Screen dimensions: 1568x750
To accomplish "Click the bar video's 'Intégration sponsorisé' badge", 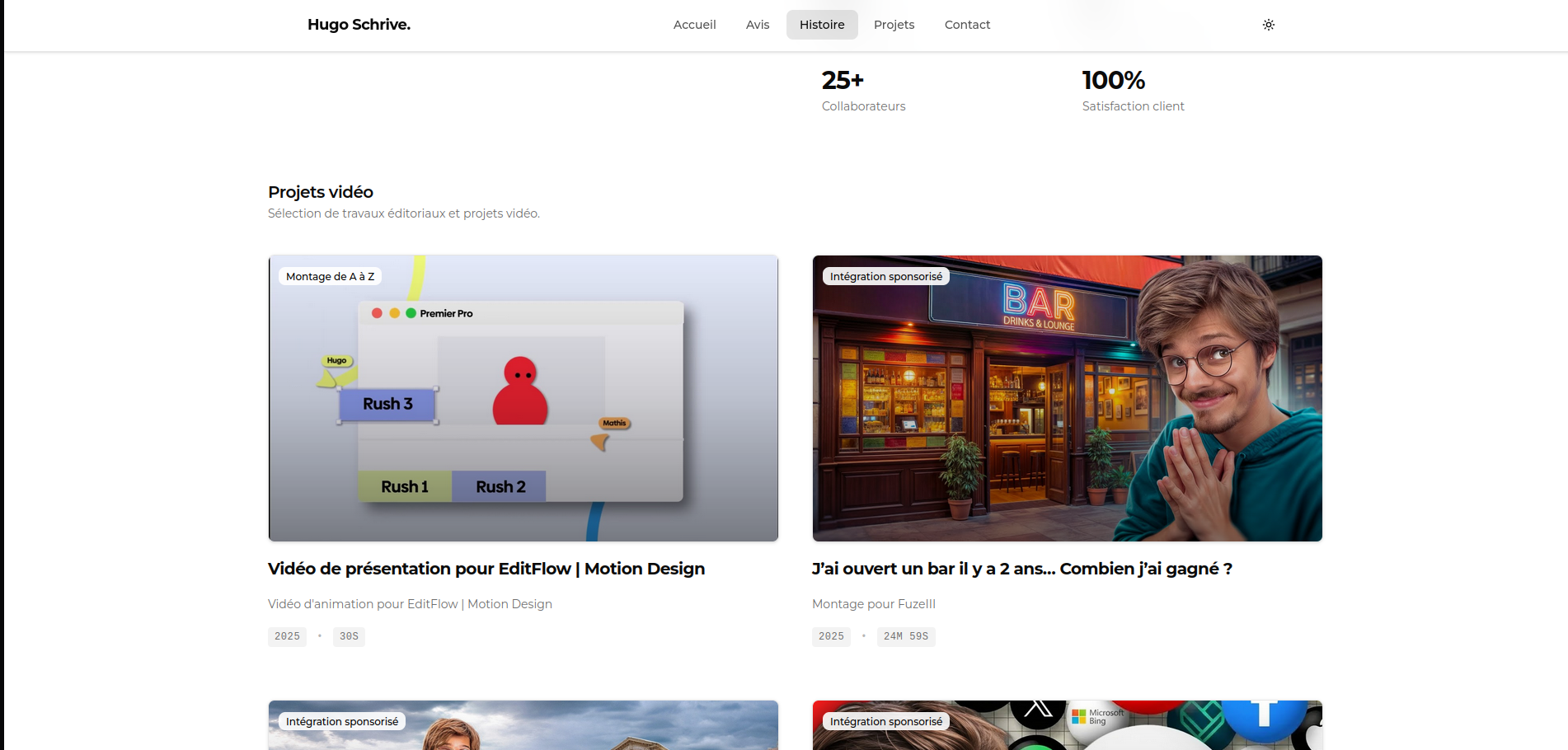I will click(x=885, y=277).
